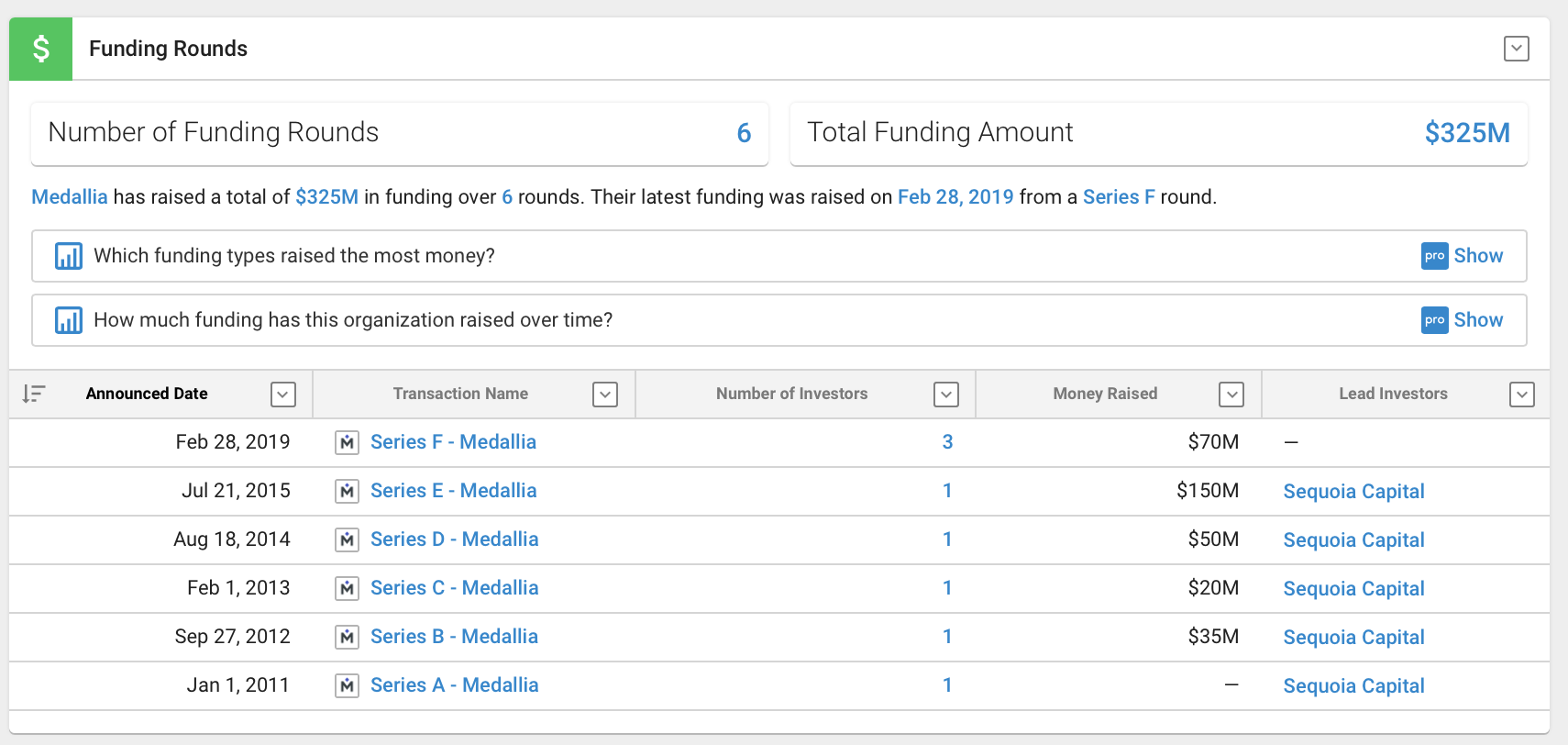Click the green dollar sign Funding Rounds icon

coord(41,49)
